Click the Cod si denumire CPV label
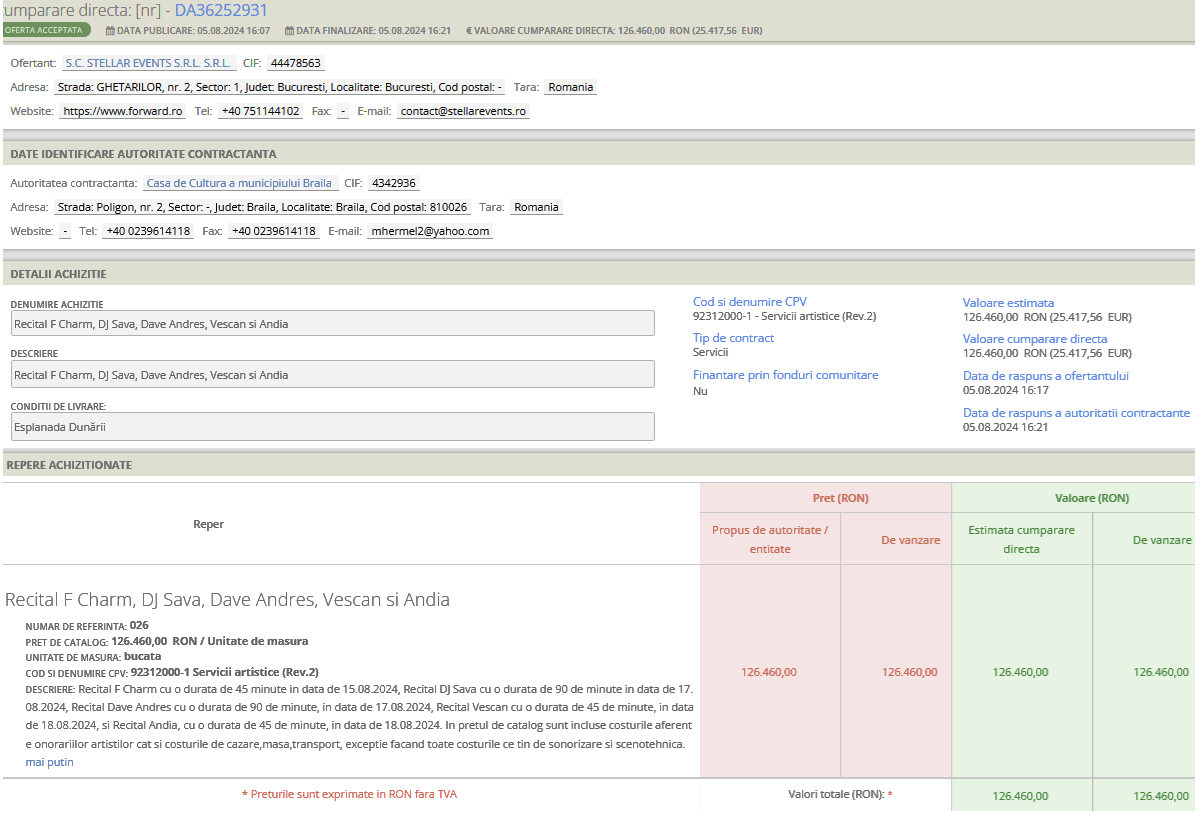 tap(749, 302)
